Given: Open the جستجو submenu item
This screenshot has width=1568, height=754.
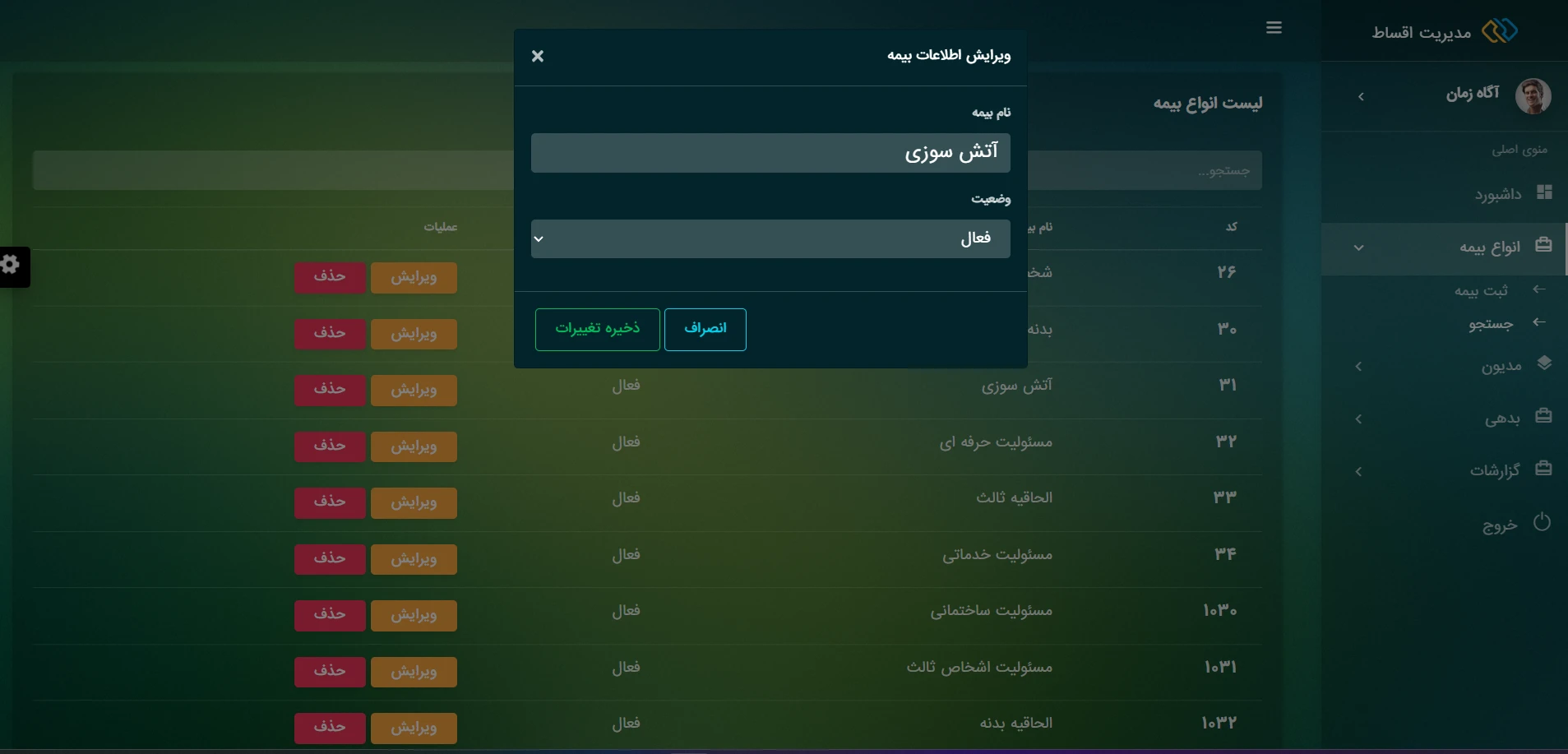Looking at the screenshot, I should coord(1491,323).
